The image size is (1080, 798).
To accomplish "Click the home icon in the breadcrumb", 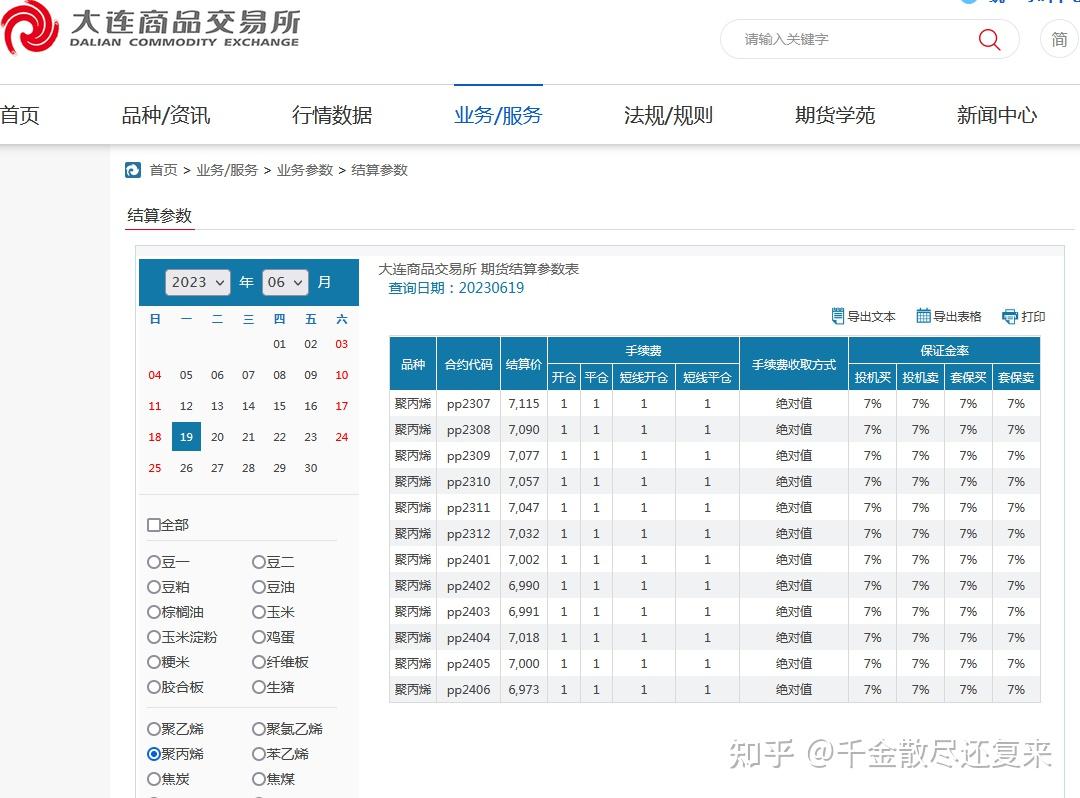I will pos(132,170).
